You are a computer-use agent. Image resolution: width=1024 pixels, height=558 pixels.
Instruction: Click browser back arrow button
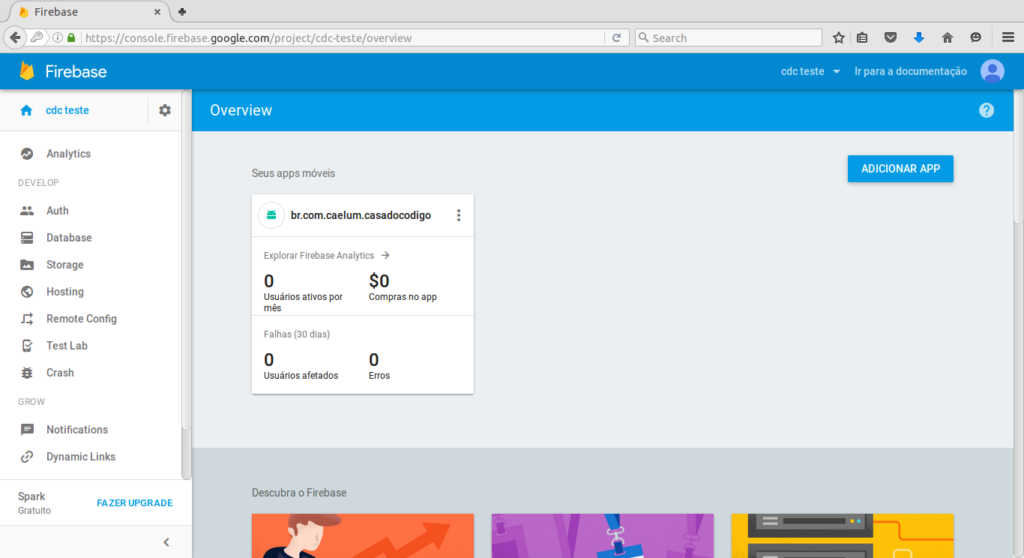pos(15,38)
